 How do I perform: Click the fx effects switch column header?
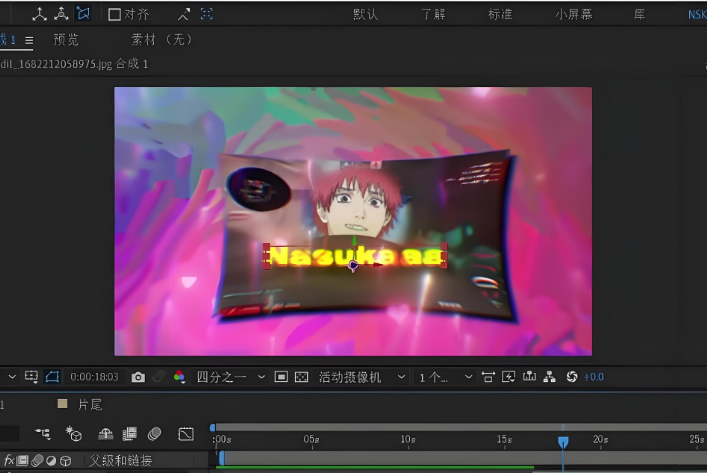pos(9,460)
